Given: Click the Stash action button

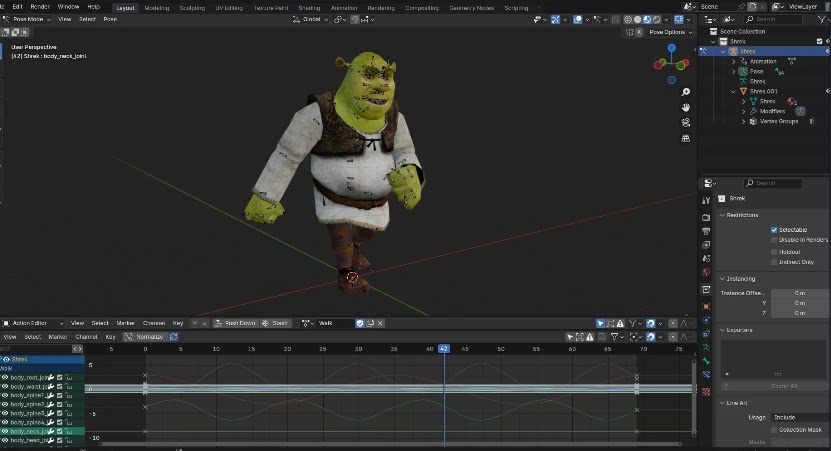Looking at the screenshot, I should (275, 323).
